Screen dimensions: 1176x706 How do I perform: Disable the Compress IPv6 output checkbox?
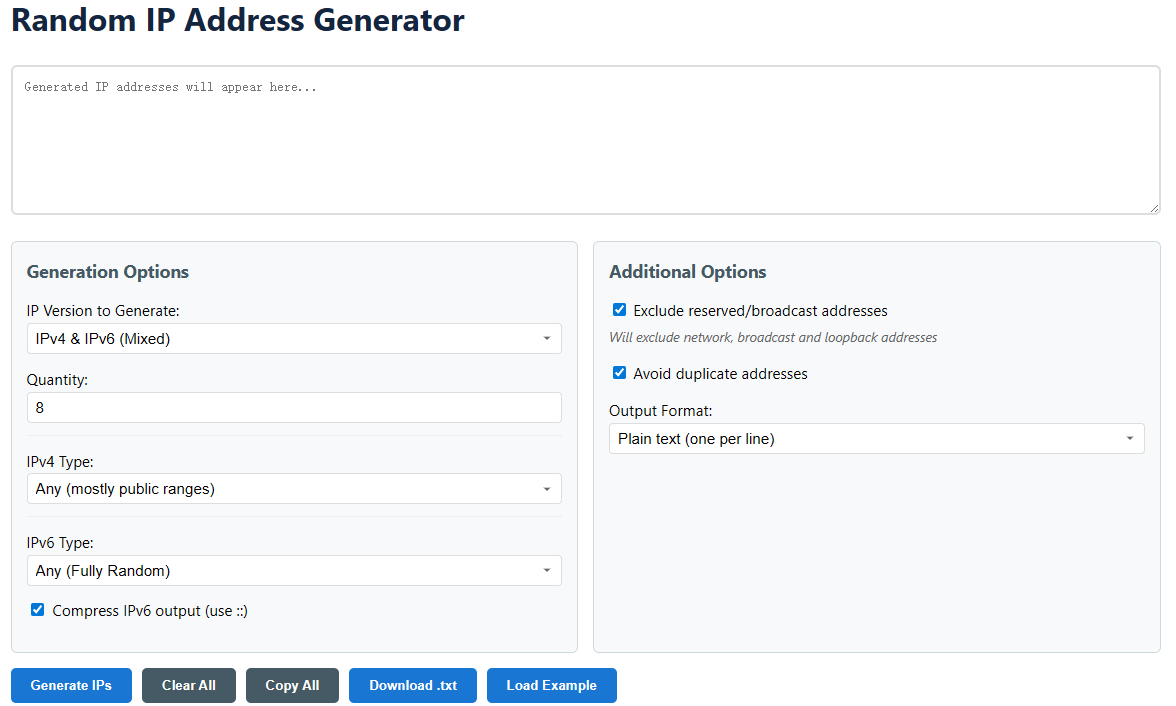(x=38, y=610)
